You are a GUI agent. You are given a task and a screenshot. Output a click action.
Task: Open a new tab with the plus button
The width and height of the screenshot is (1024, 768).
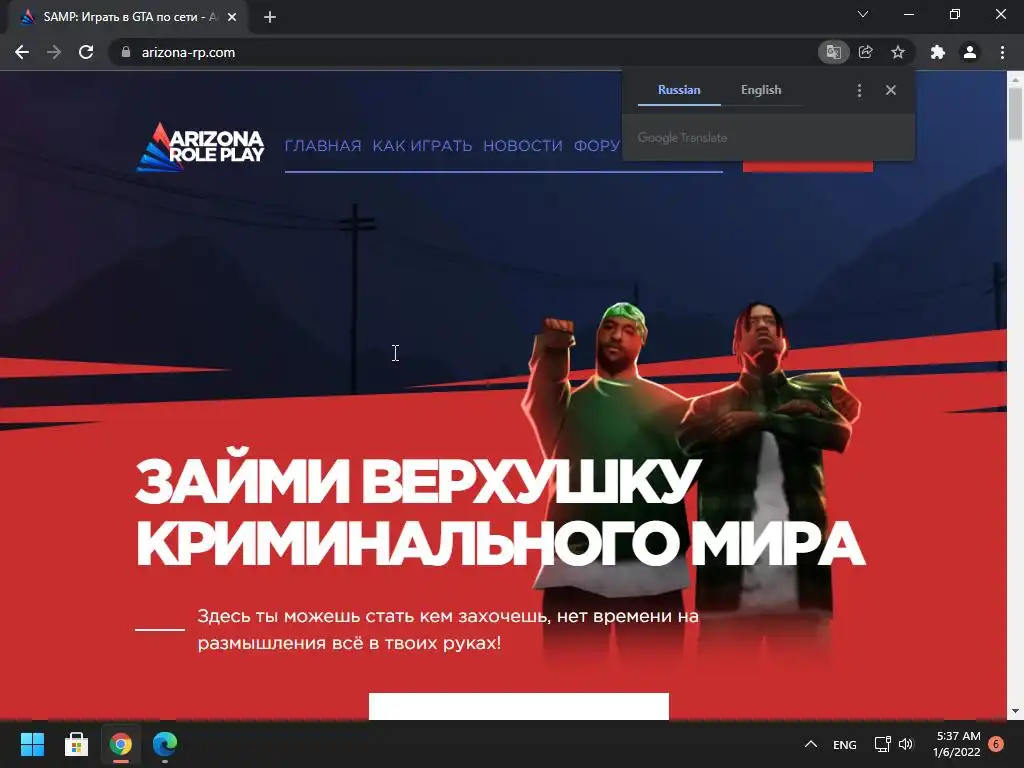tap(270, 17)
